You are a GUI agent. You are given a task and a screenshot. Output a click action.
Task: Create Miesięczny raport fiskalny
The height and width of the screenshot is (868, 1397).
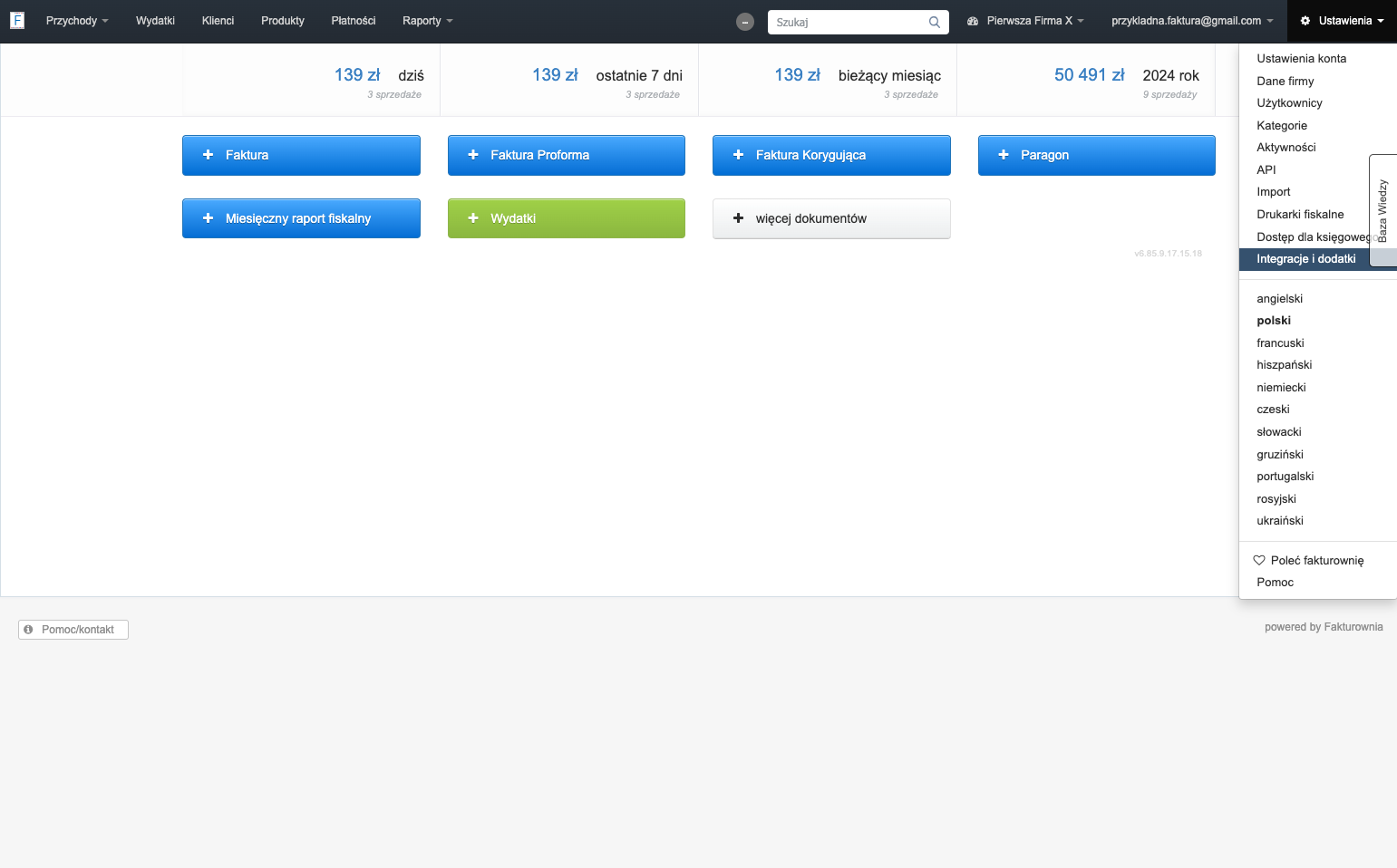coord(301,218)
